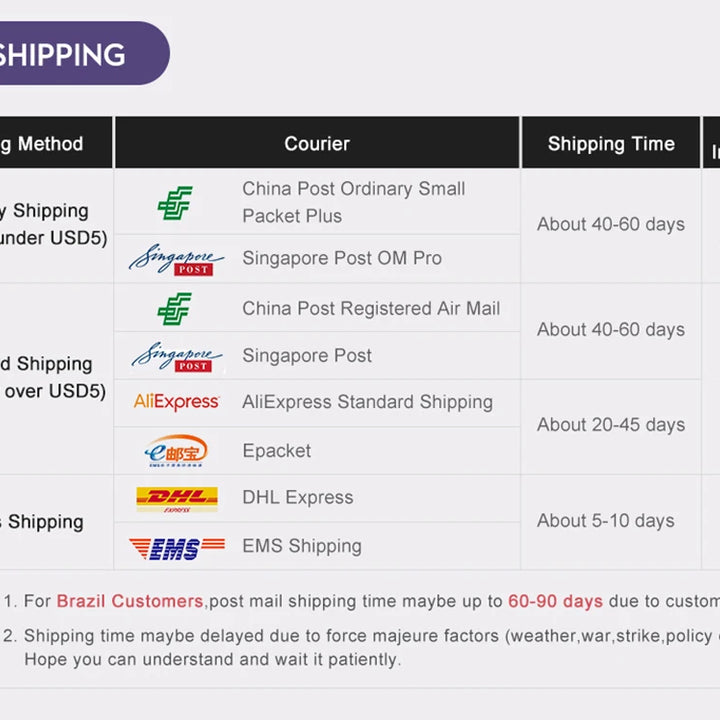The width and height of the screenshot is (720, 720).
Task: Click the Singapore Post OM Pro label
Action: pyautogui.click(x=342, y=258)
